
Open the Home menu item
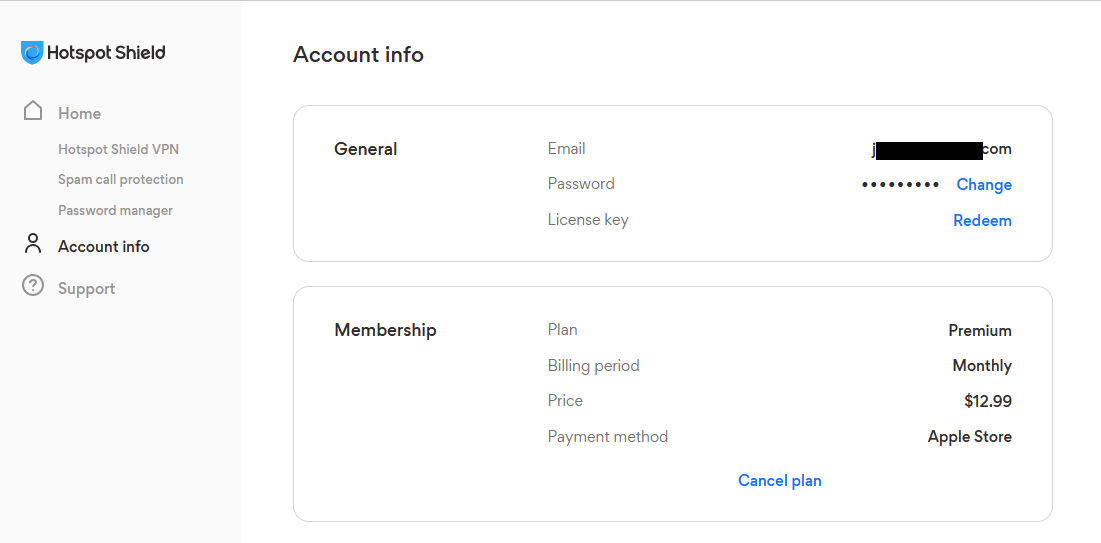pyautogui.click(x=79, y=114)
